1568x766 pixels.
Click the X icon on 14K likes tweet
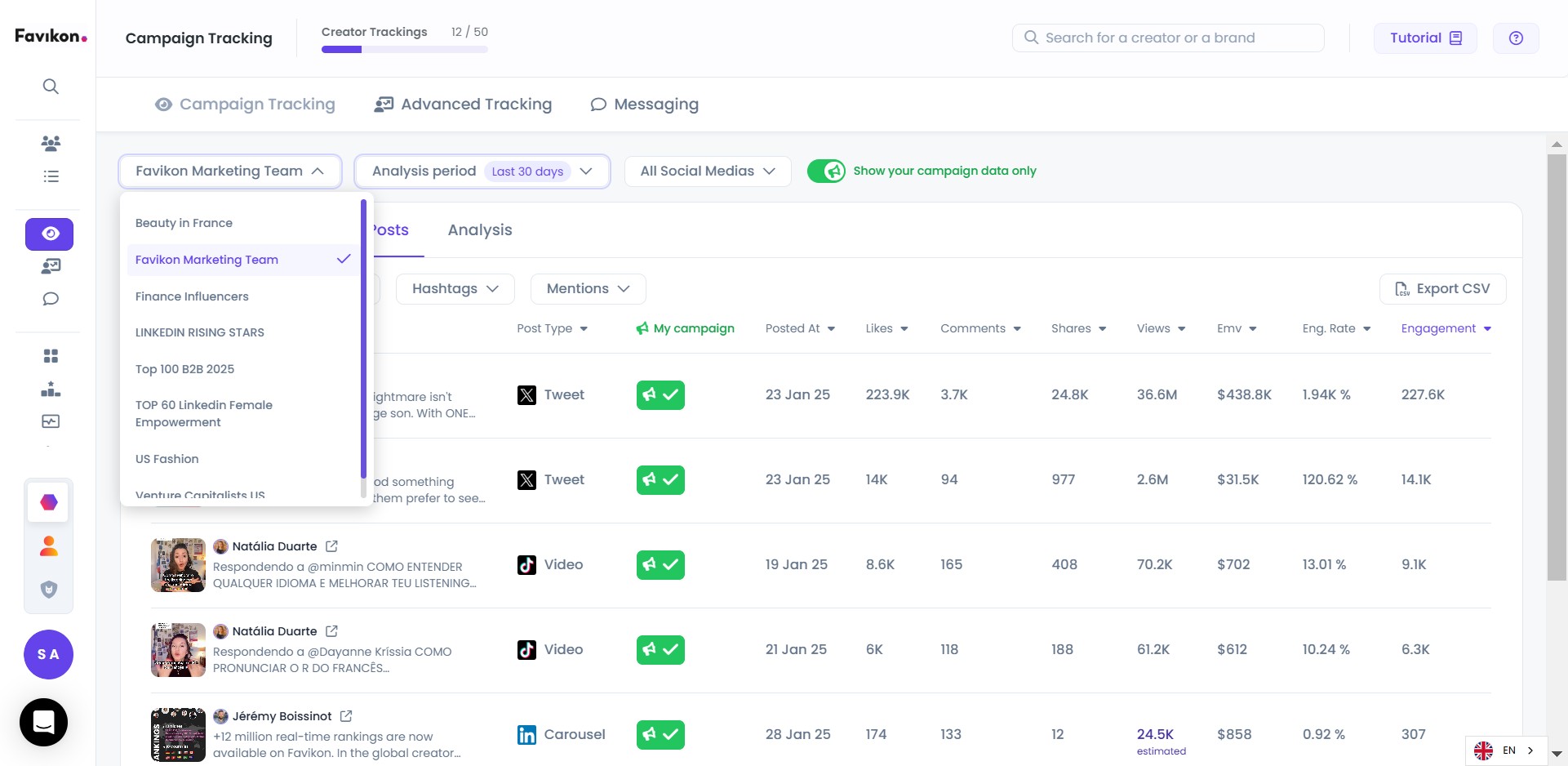click(527, 480)
